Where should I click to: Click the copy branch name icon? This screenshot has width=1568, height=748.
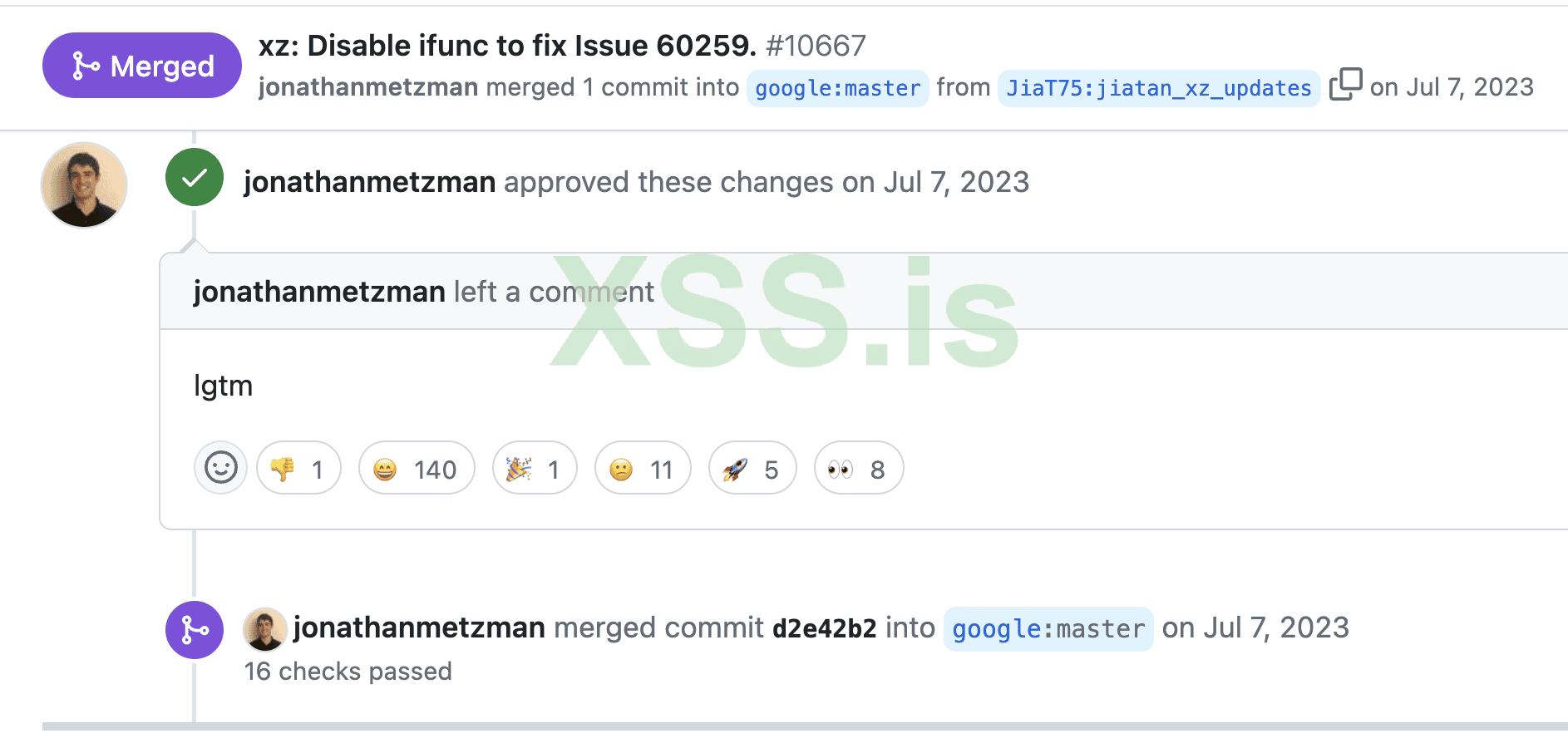click(1345, 85)
